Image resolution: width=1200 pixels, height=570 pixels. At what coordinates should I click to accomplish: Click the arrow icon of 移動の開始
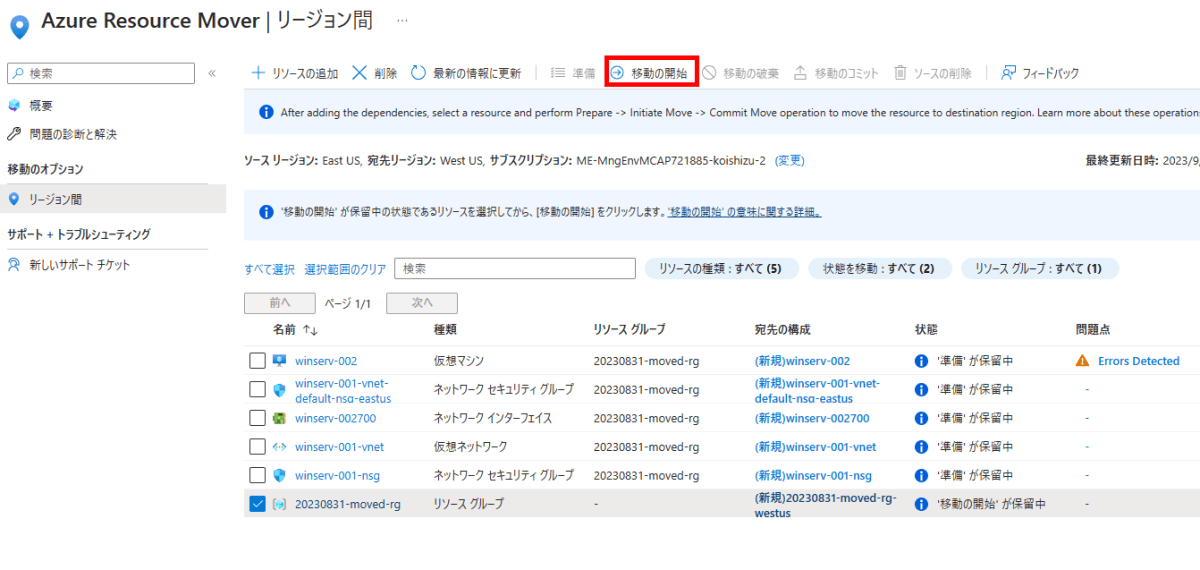coord(618,73)
